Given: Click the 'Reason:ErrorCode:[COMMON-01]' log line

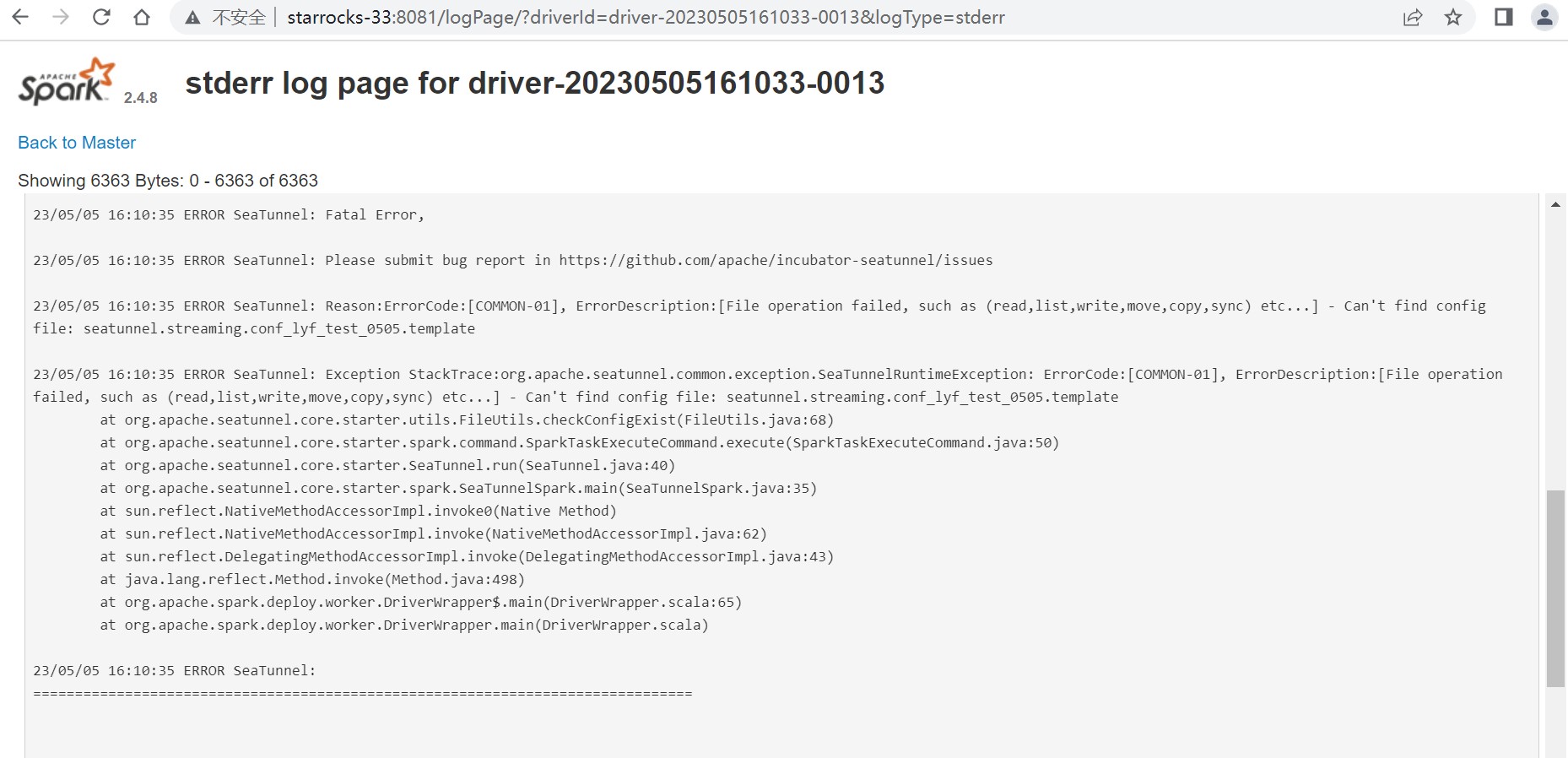Looking at the screenshot, I should pyautogui.click(x=760, y=306).
